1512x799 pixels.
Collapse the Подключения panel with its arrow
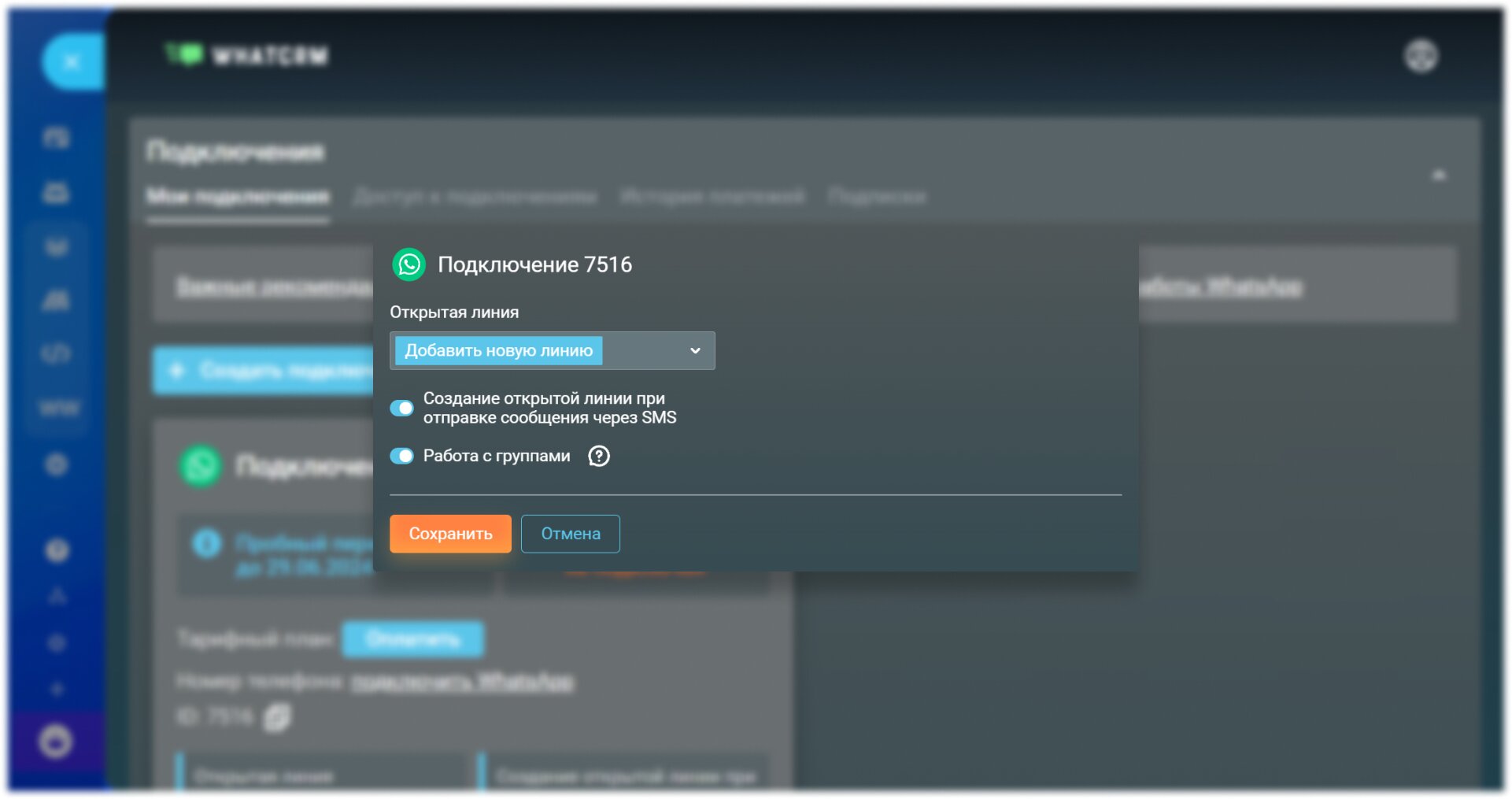click(x=1439, y=175)
